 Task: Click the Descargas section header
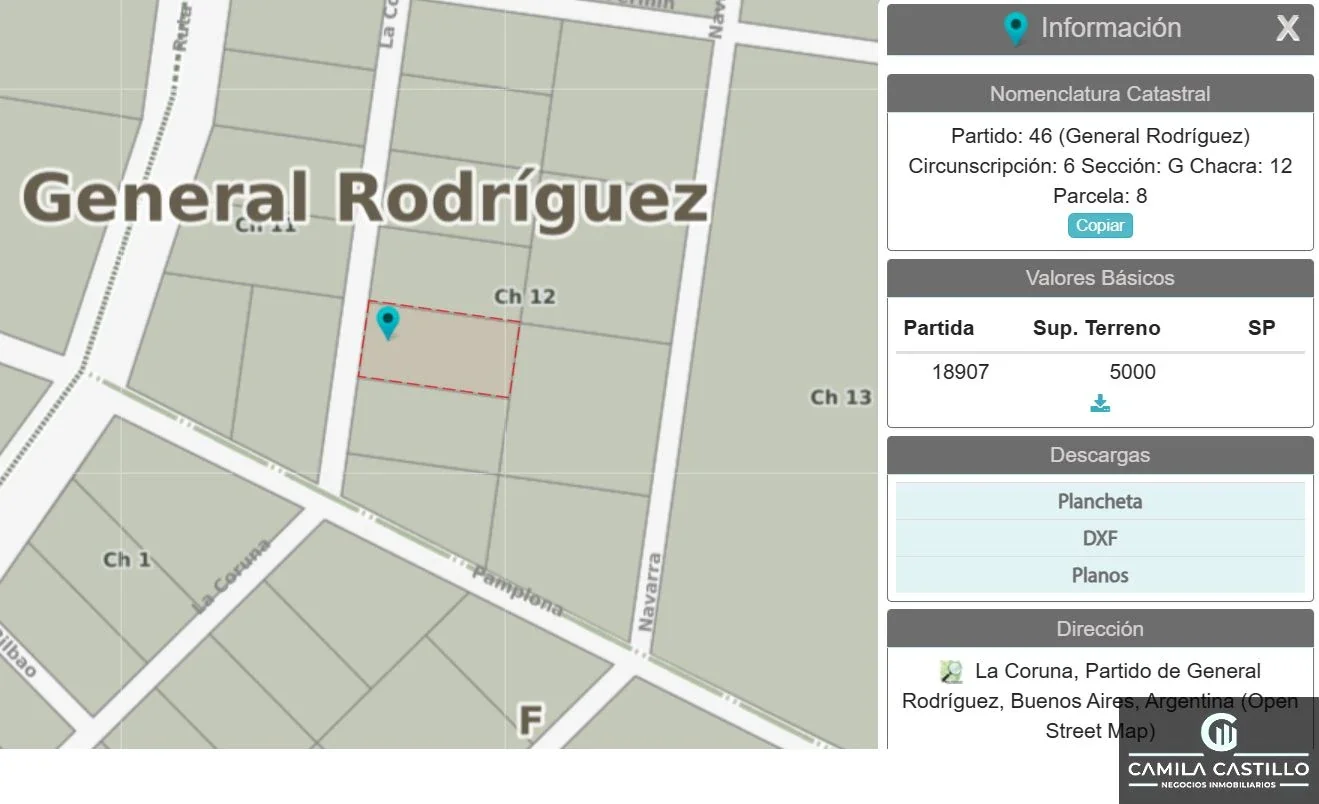click(1100, 455)
